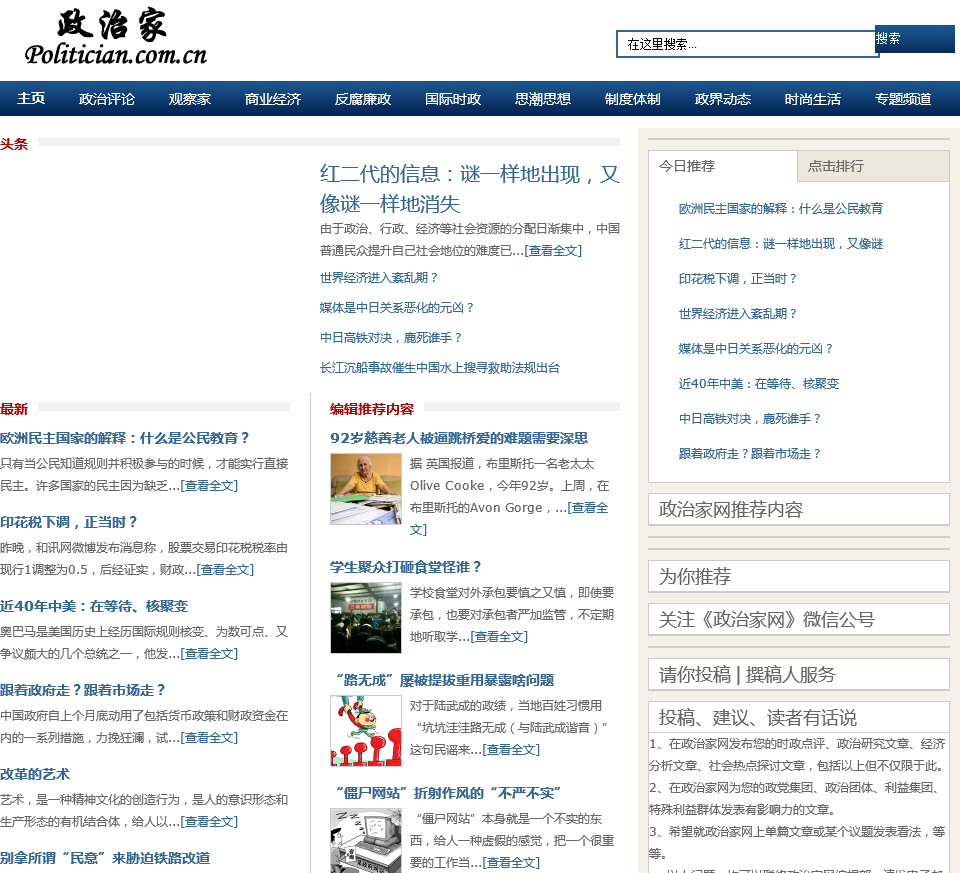This screenshot has height=873, width=960.
Task: Go to the 观察家 section
Action: coord(190,99)
